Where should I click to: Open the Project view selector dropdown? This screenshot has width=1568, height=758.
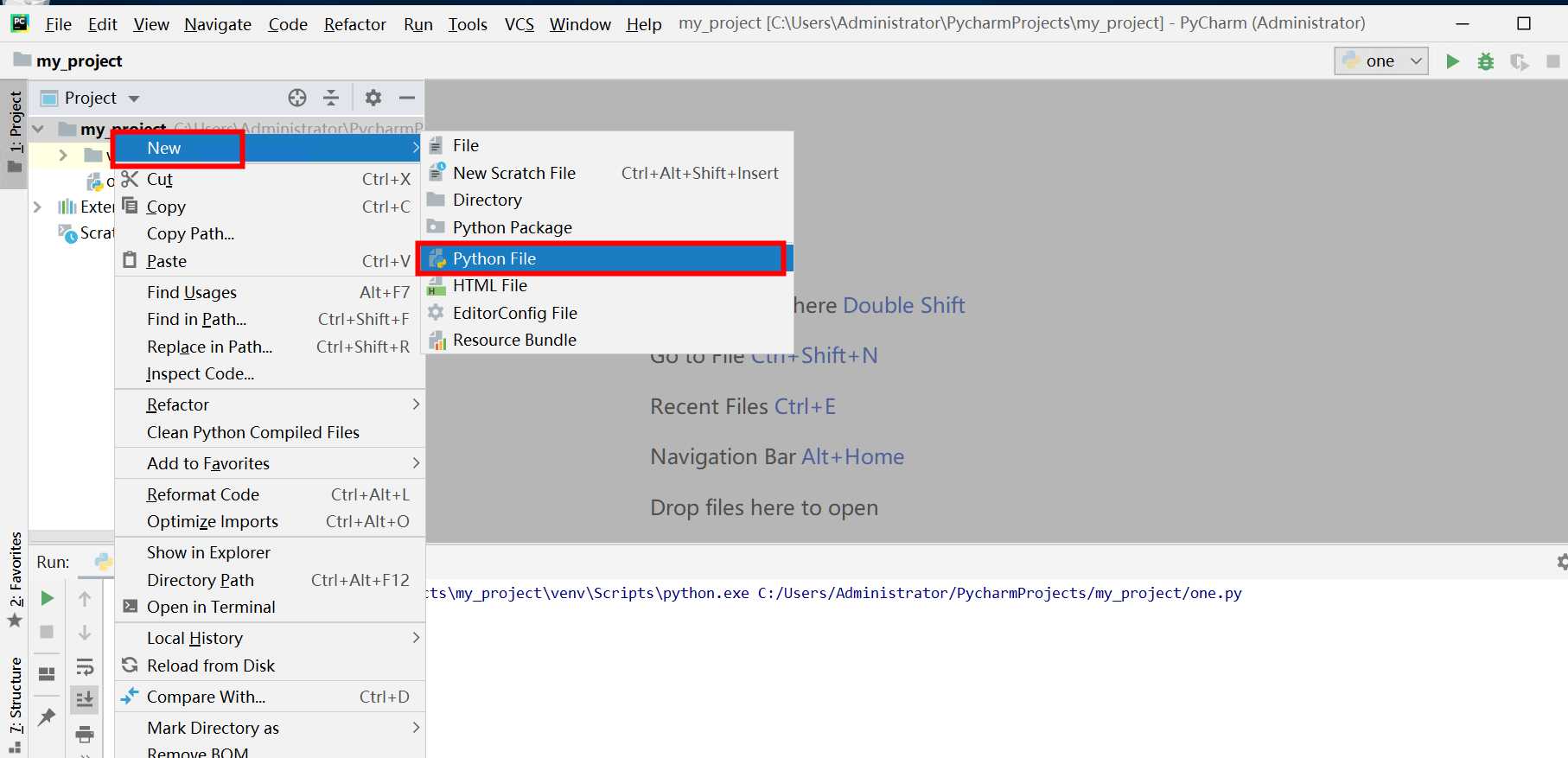(x=91, y=98)
